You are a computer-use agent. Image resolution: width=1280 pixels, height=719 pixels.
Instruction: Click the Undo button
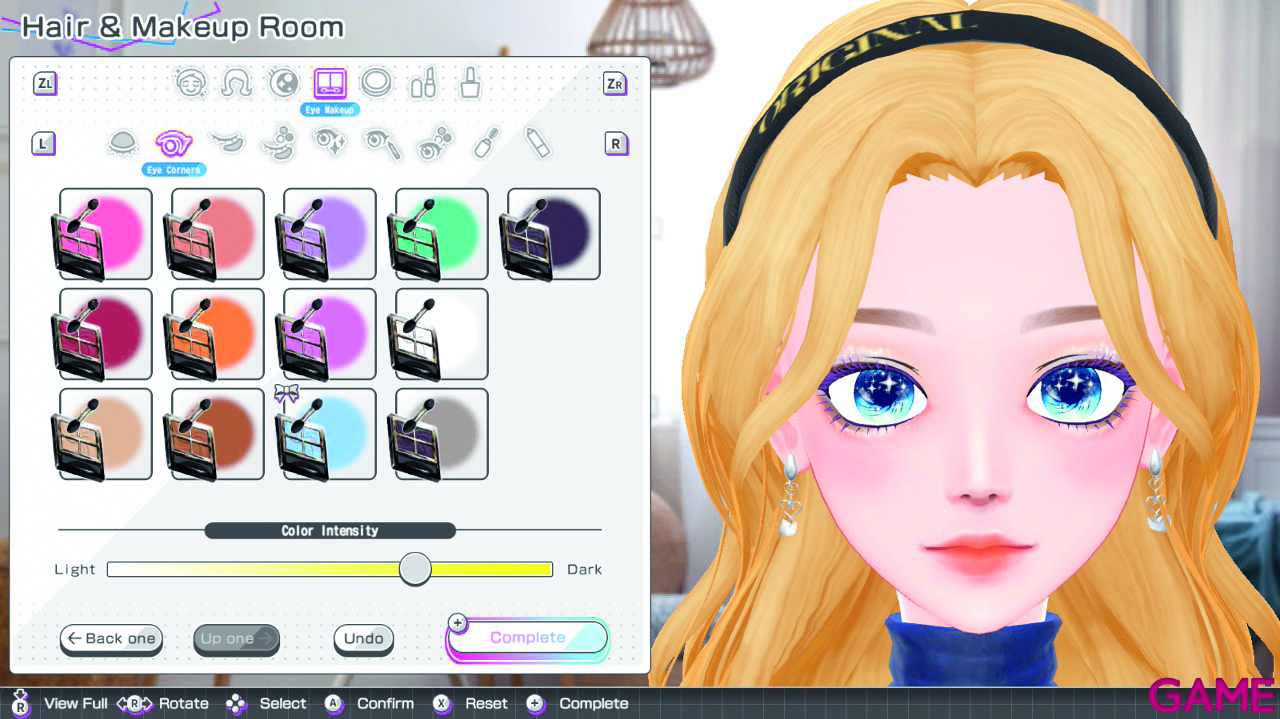pos(364,638)
